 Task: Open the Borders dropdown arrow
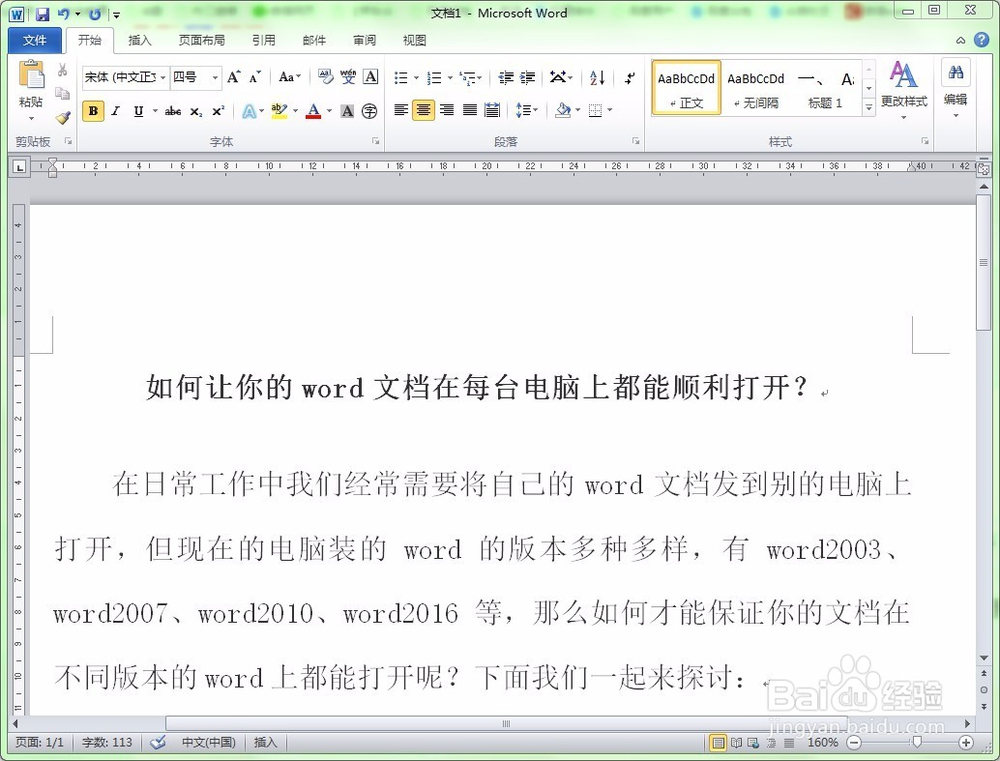click(610, 110)
